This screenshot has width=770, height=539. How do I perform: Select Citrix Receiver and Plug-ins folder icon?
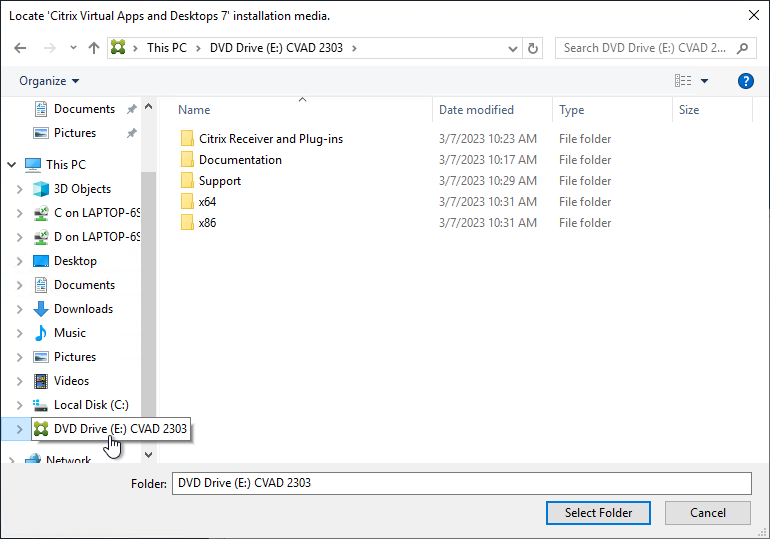click(187, 139)
